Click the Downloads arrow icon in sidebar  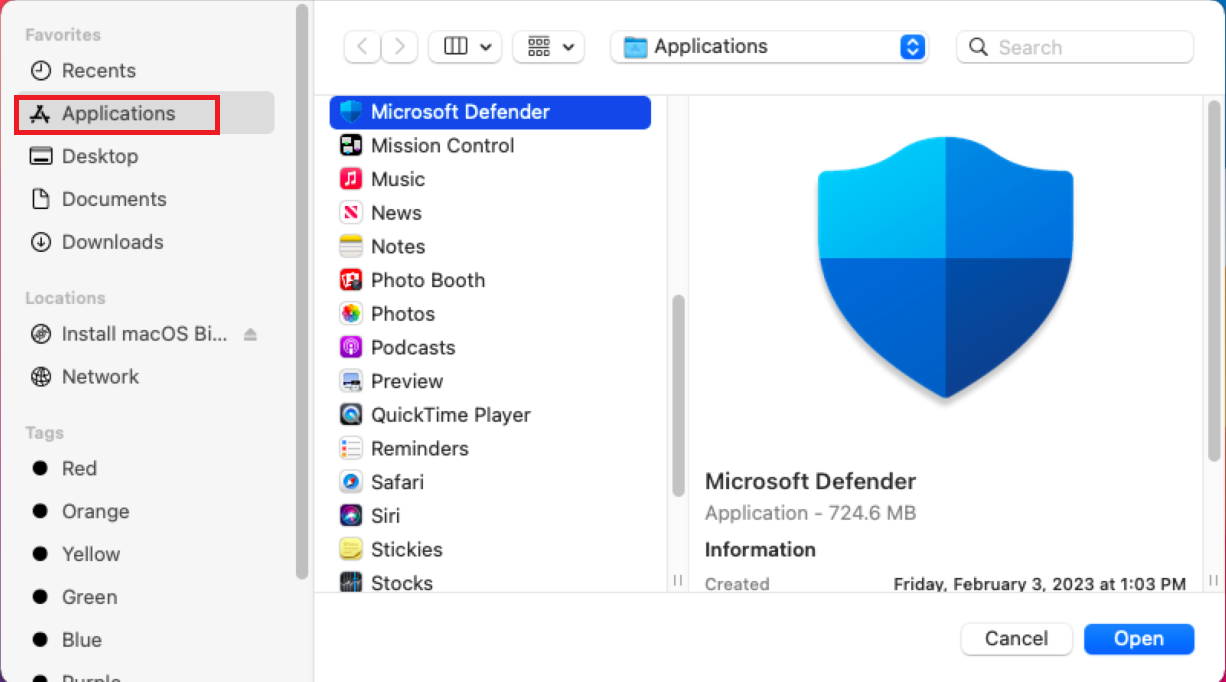pos(40,242)
